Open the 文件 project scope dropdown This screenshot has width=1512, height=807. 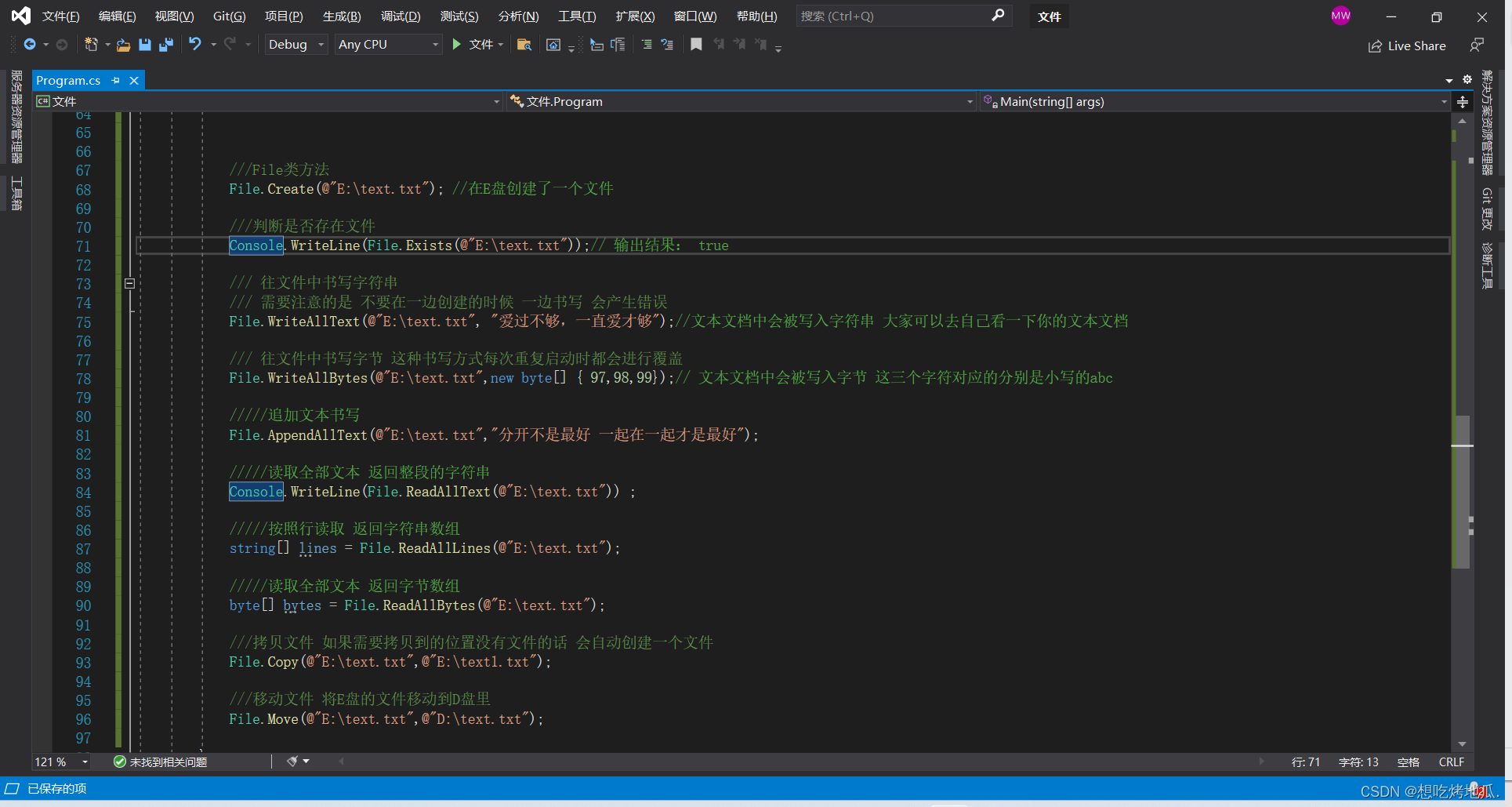pos(267,102)
